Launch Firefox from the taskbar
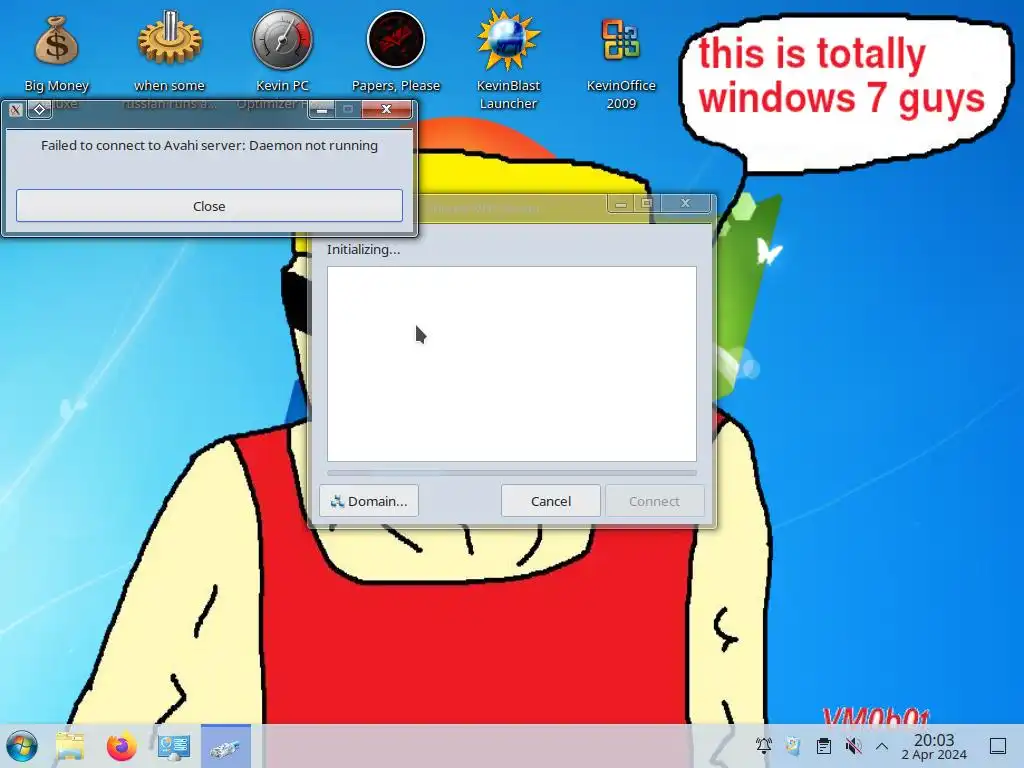The image size is (1024, 768). click(121, 746)
